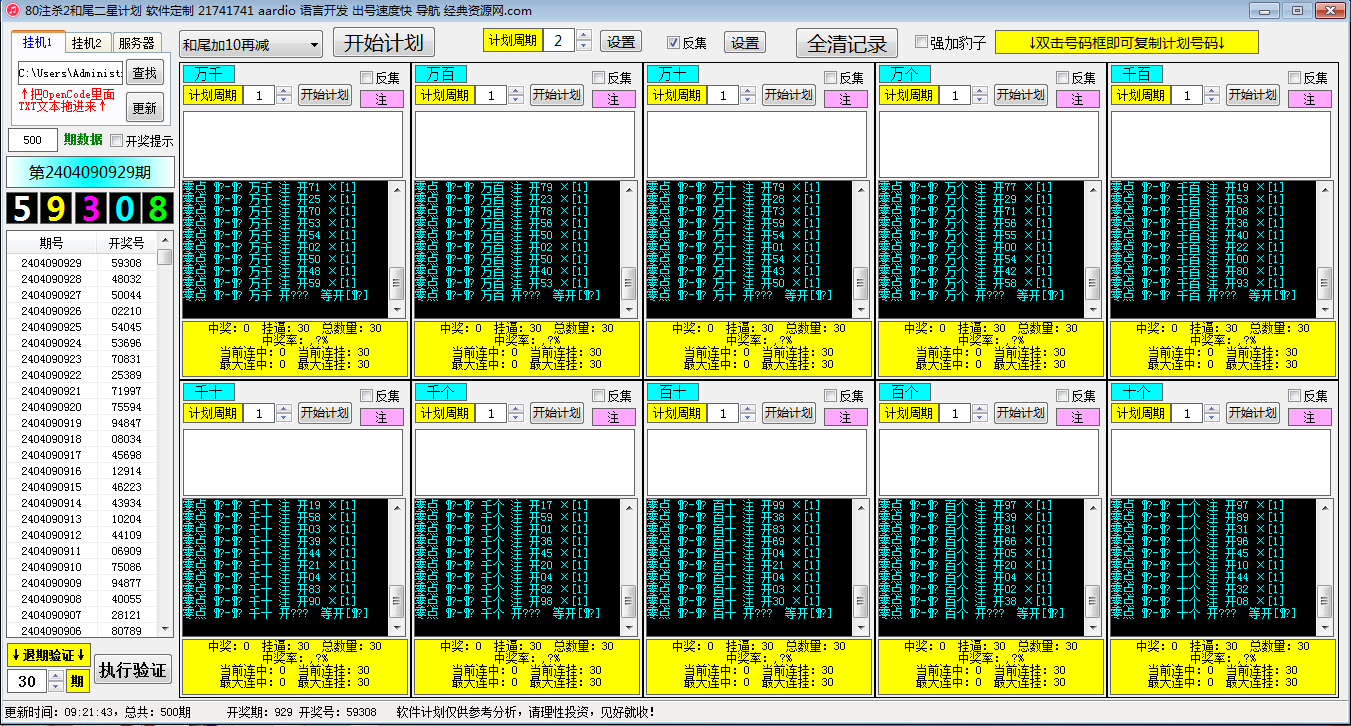Click the empty number box in 千个 panel

click(525, 462)
